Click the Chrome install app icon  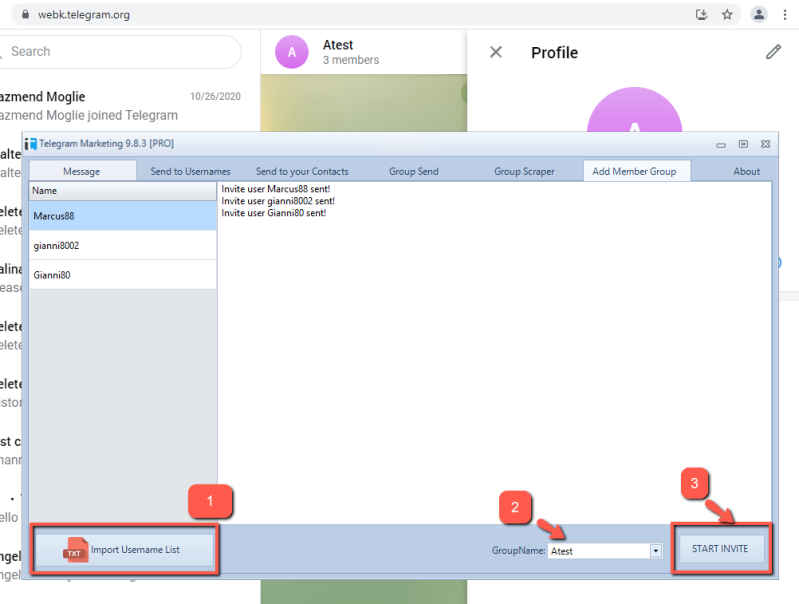pos(701,15)
